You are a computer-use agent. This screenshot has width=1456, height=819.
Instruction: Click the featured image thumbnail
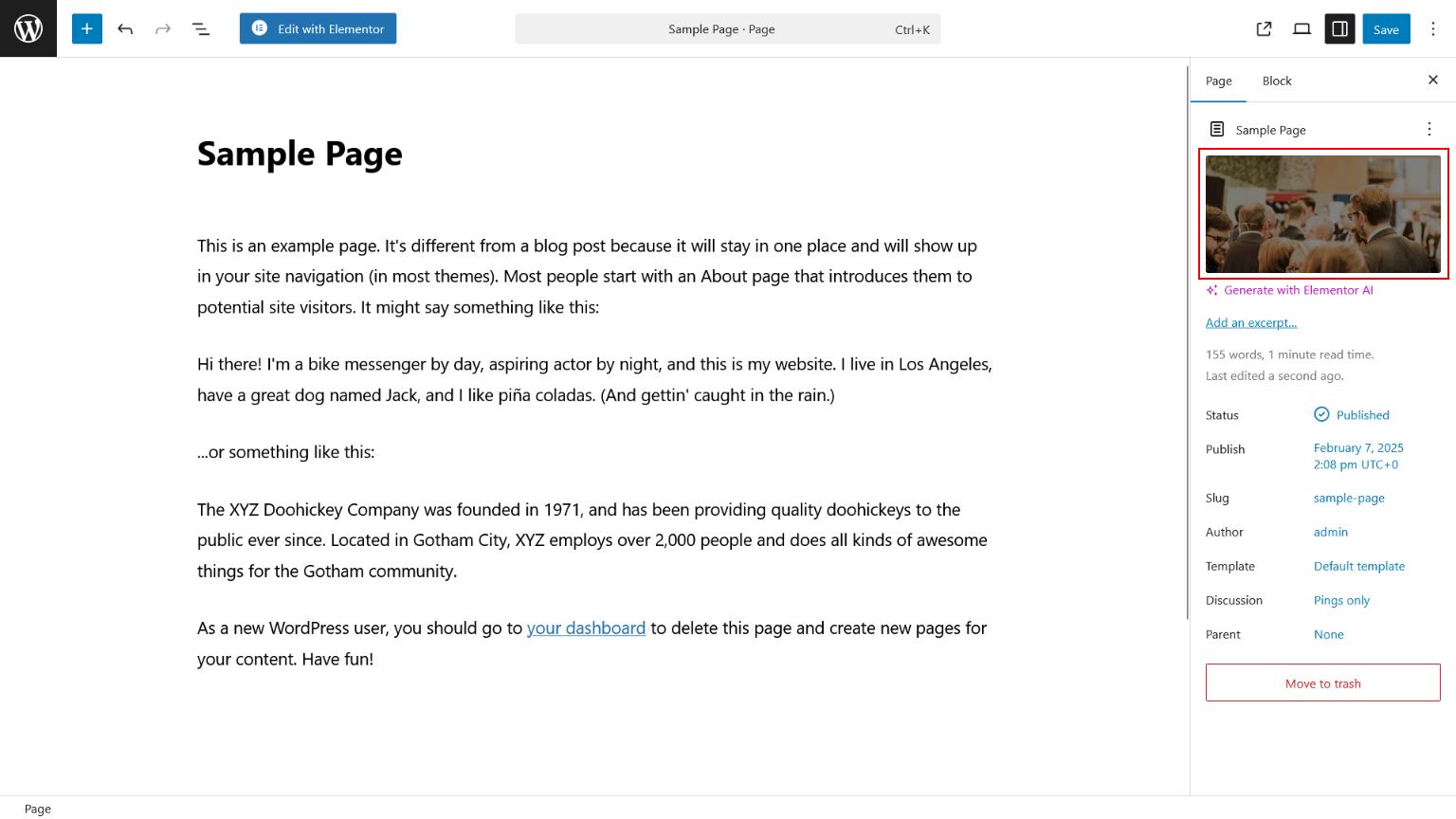pyautogui.click(x=1322, y=214)
